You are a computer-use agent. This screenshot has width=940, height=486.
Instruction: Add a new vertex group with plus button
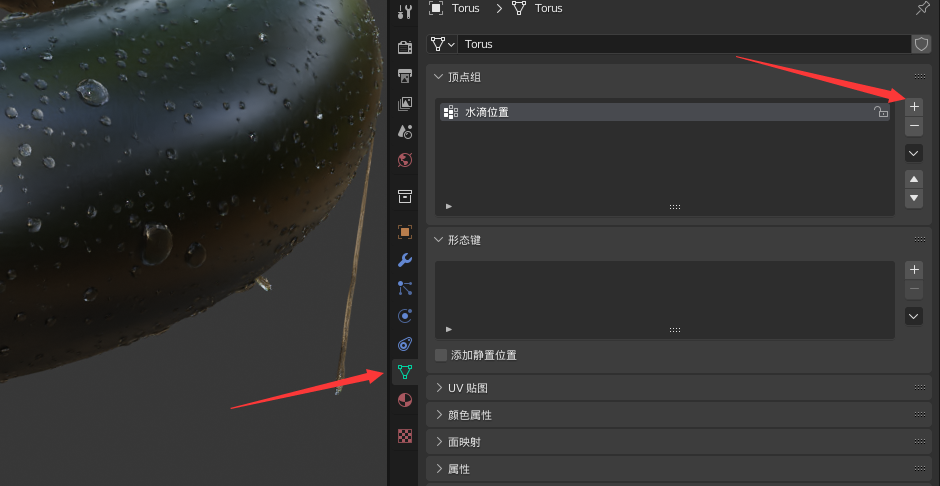(x=913, y=106)
